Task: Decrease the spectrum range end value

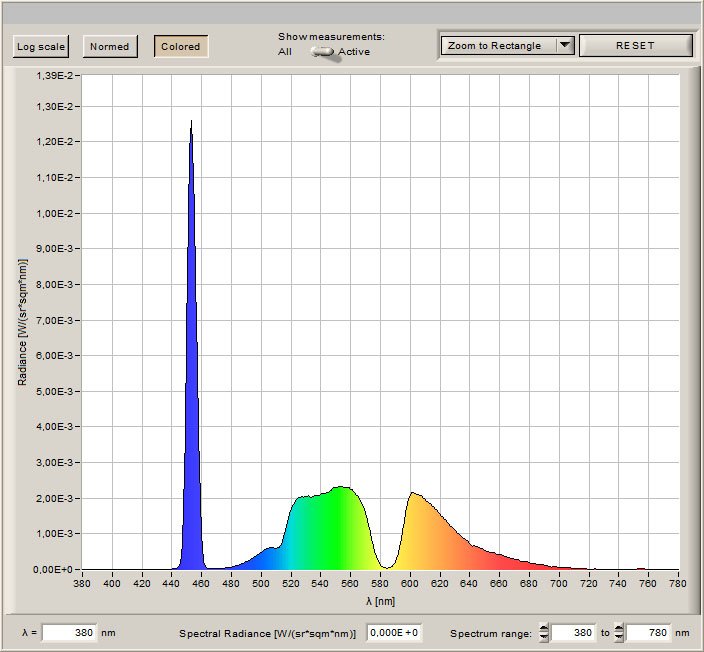Action: (x=620, y=638)
